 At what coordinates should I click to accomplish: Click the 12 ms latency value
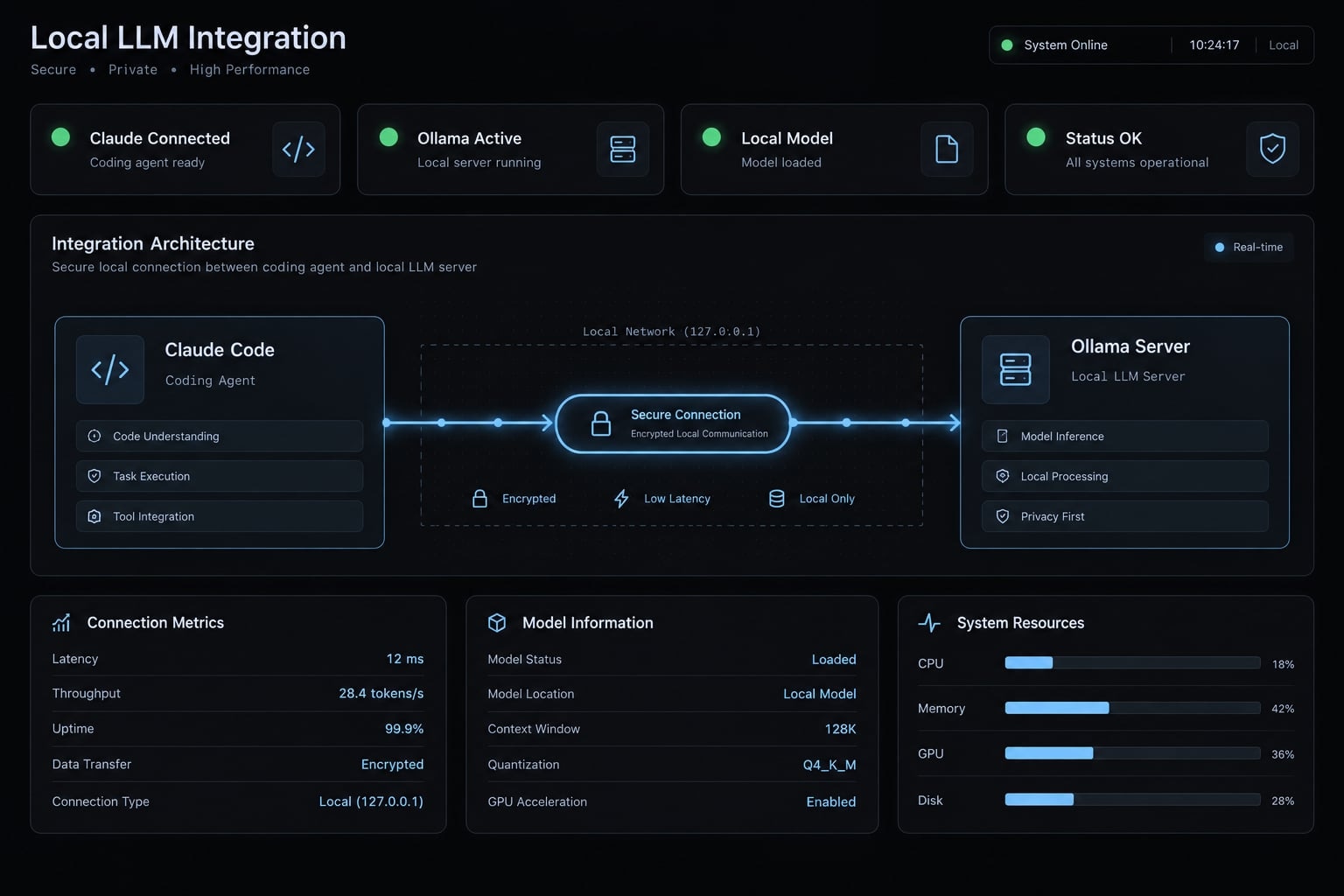405,659
